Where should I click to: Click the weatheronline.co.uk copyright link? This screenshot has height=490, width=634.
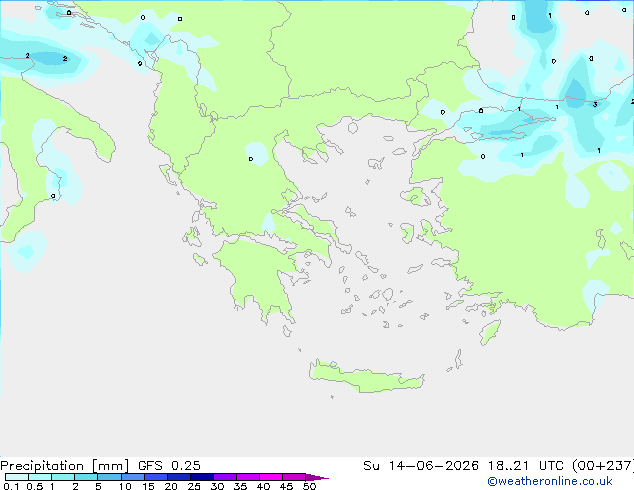point(550,481)
